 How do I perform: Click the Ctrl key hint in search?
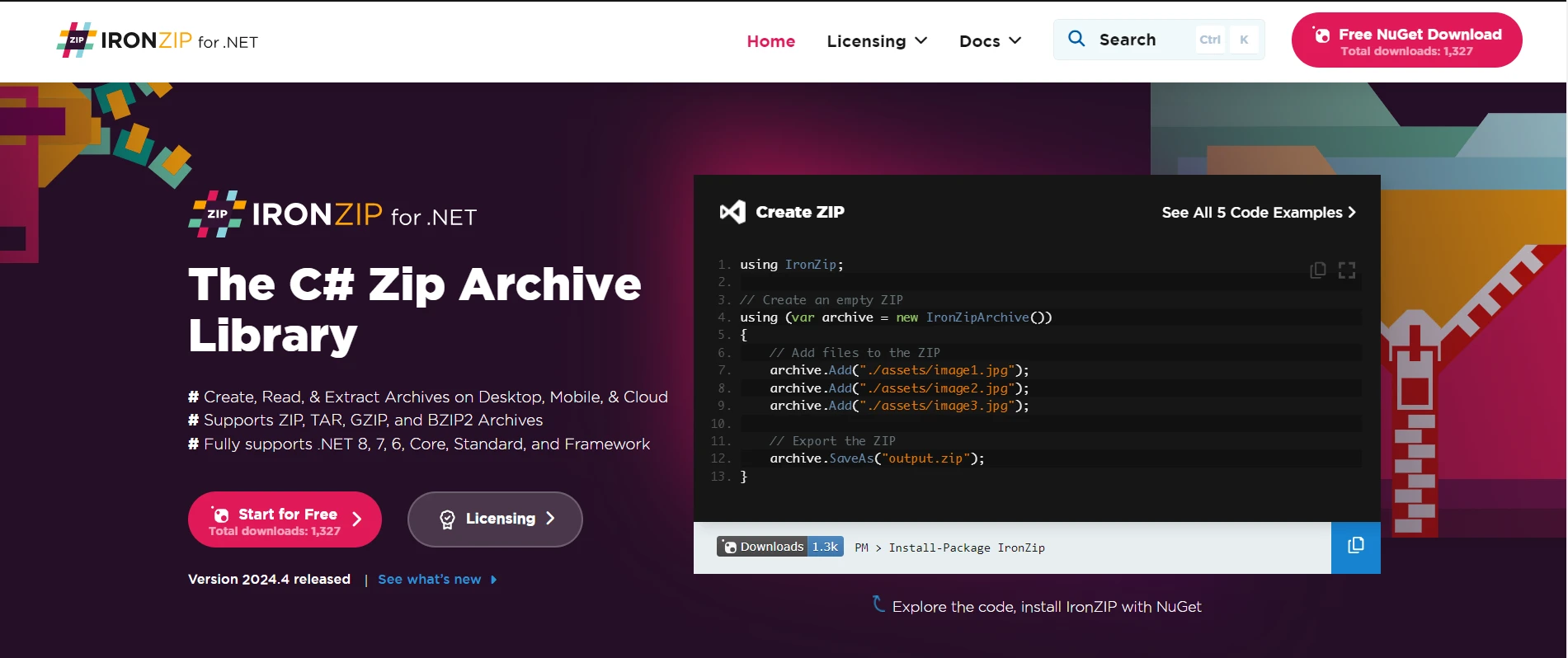click(x=1210, y=40)
